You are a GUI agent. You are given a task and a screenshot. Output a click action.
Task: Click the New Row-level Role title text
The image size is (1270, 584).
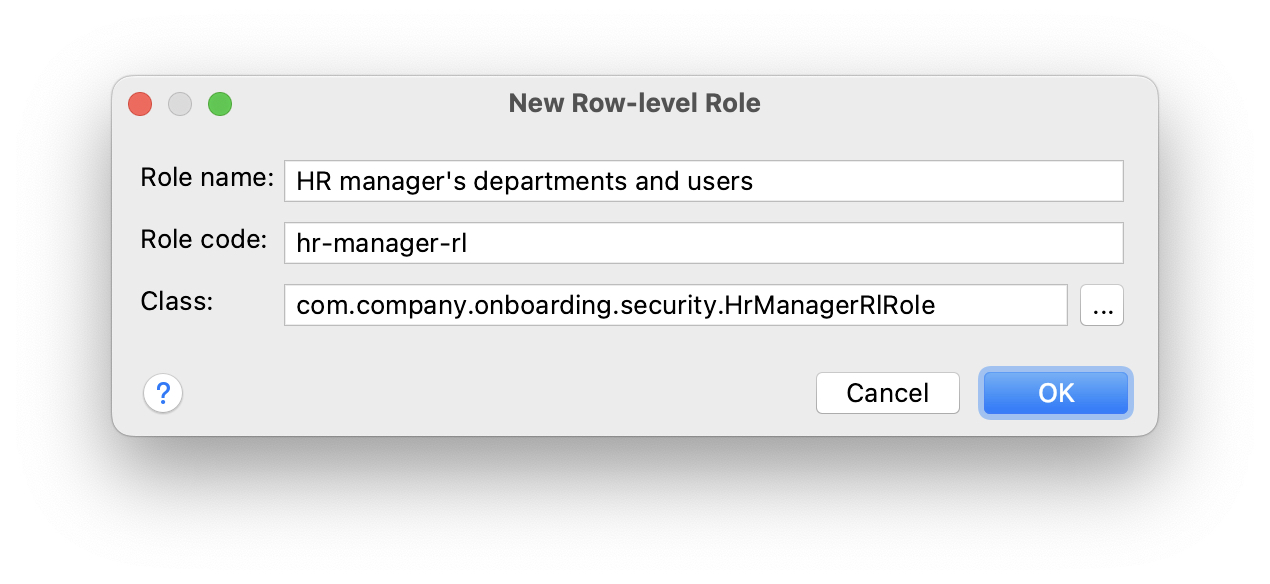[634, 103]
